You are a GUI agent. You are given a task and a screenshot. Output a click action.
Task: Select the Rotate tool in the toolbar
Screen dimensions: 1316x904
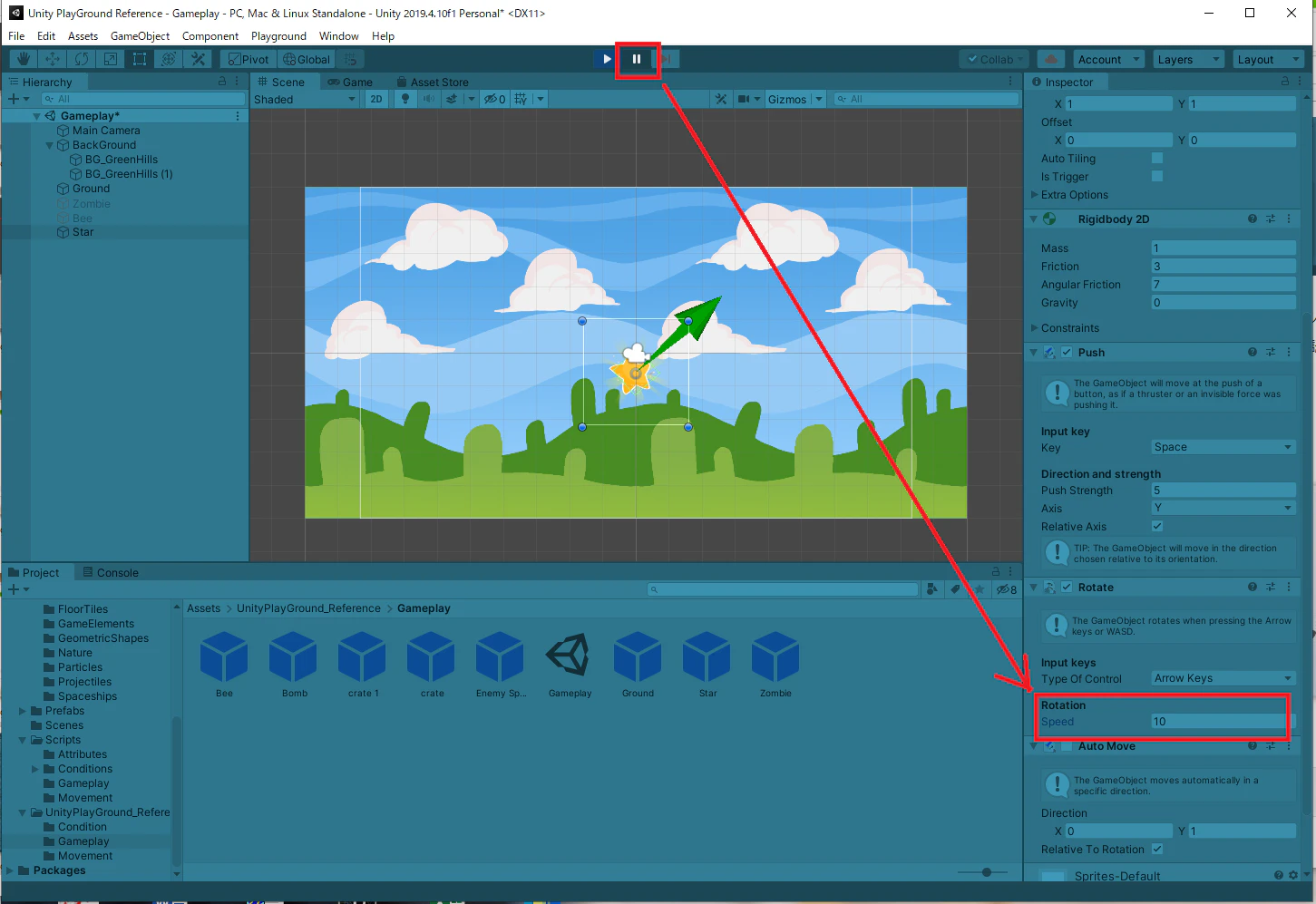[82, 59]
